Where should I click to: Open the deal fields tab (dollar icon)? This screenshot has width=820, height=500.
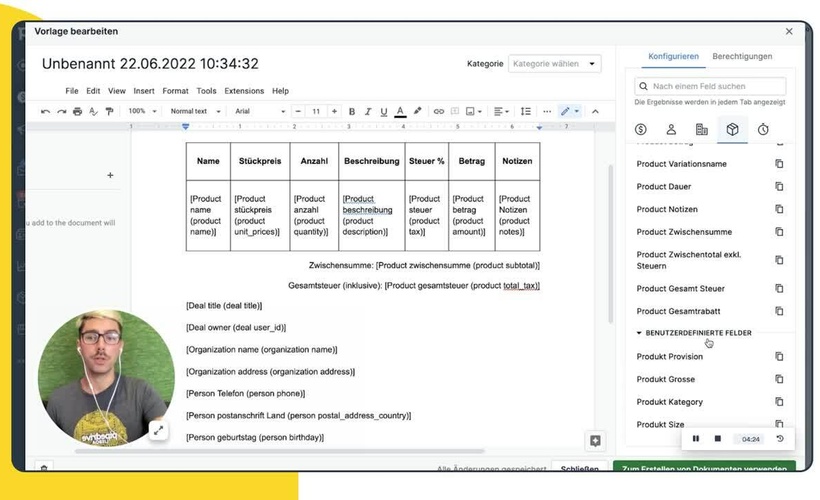(x=641, y=129)
